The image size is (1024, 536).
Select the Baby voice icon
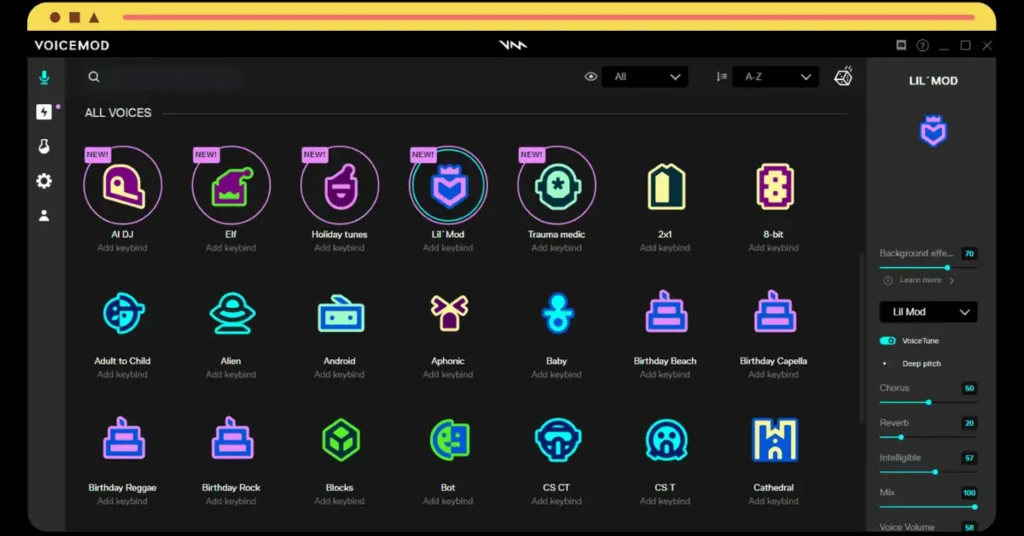[x=556, y=313]
